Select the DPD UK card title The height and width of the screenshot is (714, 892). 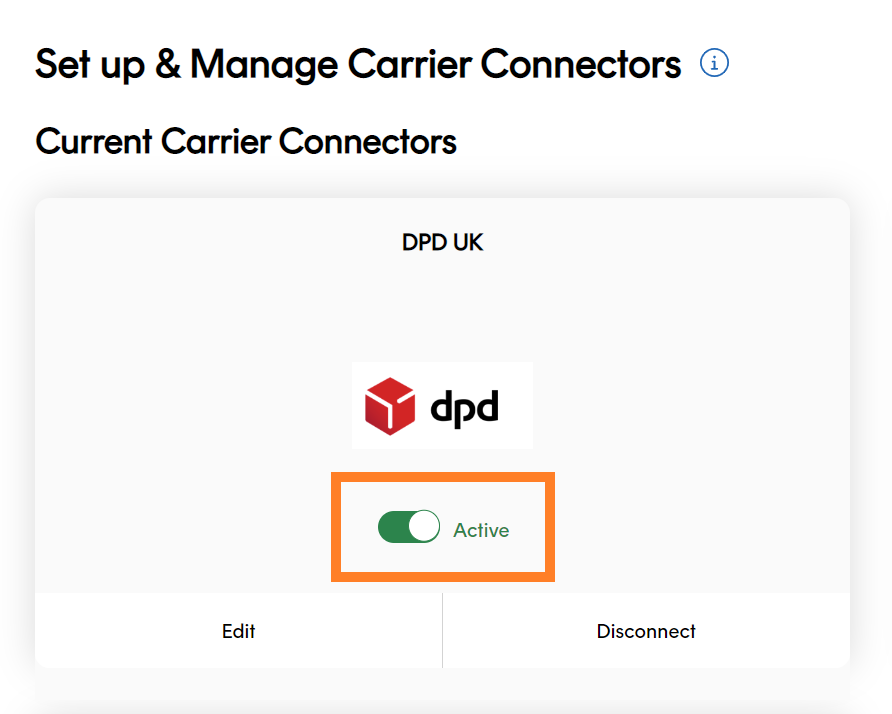coord(443,242)
